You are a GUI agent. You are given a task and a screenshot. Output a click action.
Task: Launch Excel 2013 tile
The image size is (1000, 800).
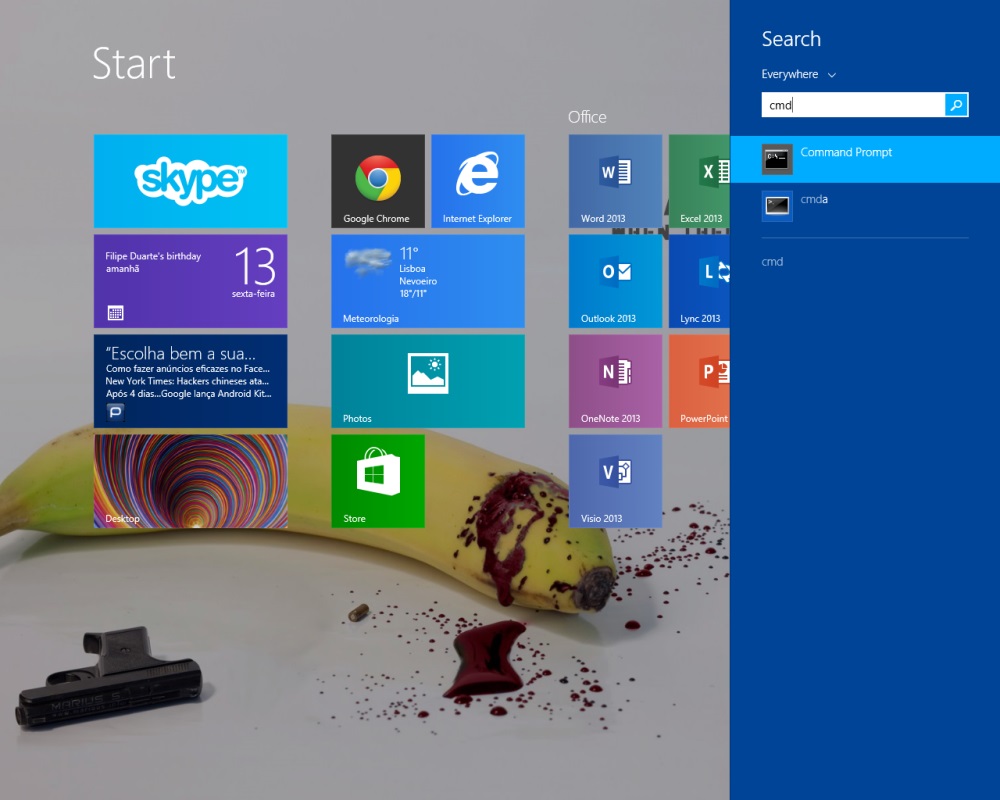tap(699, 181)
